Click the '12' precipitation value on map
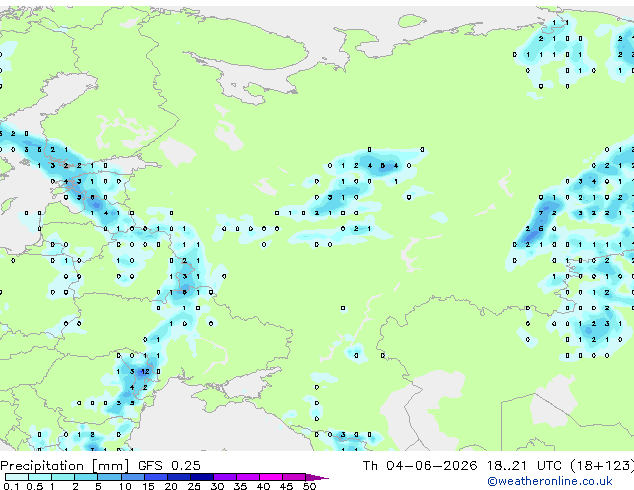The height and width of the screenshot is (490, 634). pyautogui.click(x=145, y=372)
